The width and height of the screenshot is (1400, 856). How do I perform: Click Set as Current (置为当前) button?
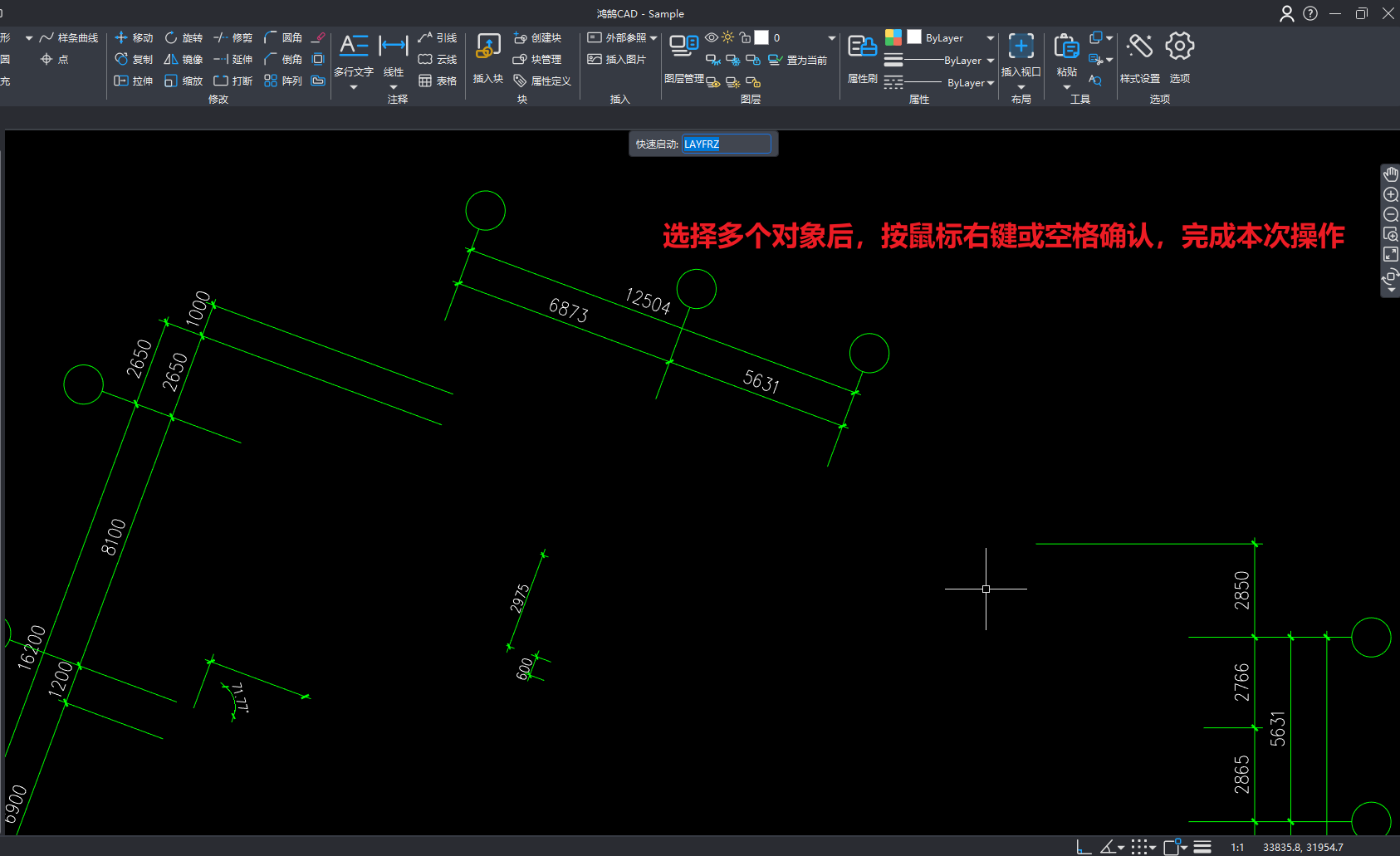(797, 60)
